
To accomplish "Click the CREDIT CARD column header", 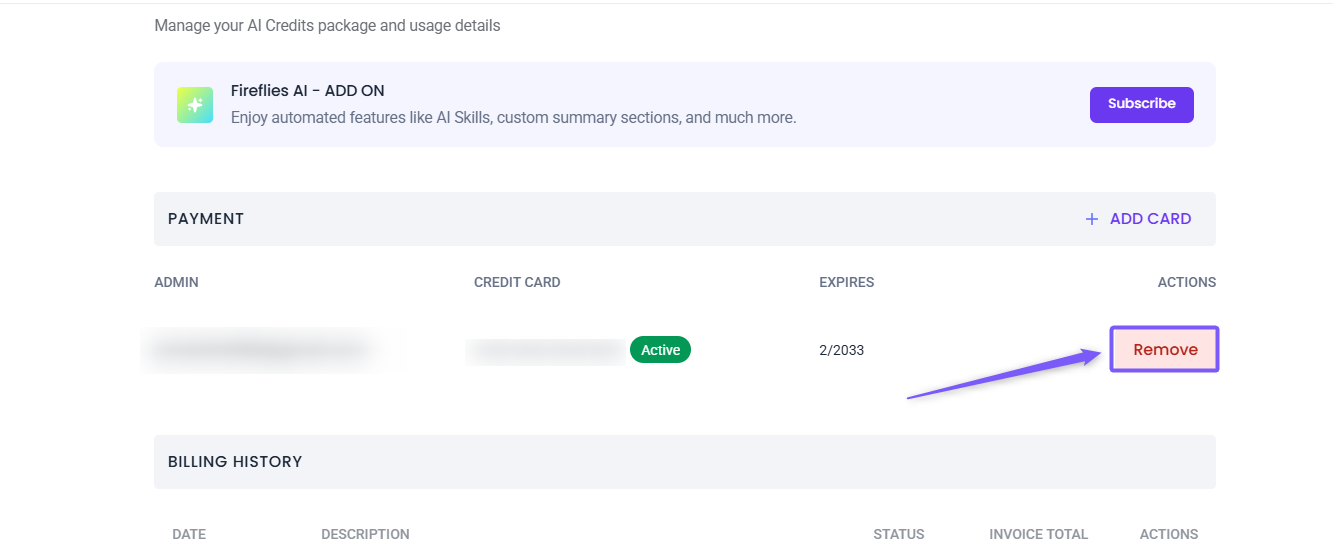I will click(517, 282).
